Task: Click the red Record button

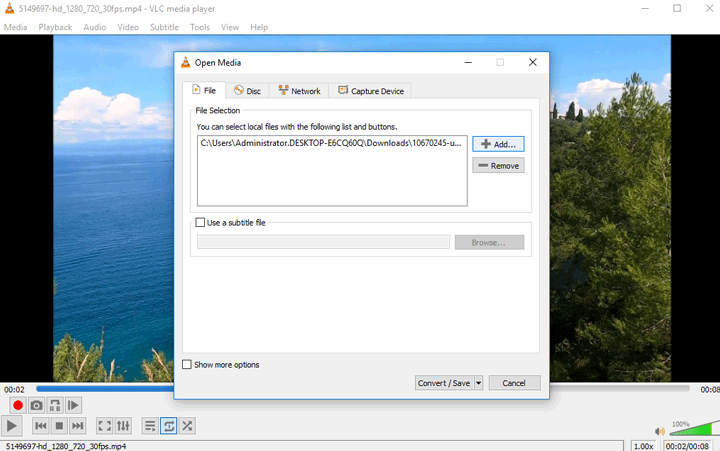Action: click(x=18, y=406)
